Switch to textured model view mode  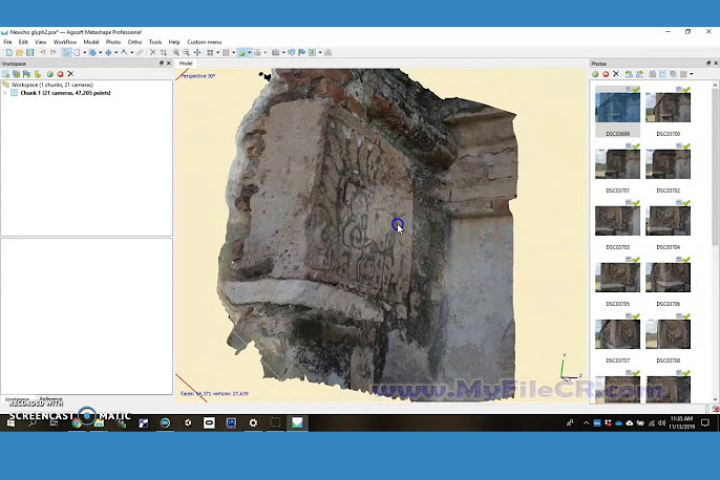(x=242, y=53)
